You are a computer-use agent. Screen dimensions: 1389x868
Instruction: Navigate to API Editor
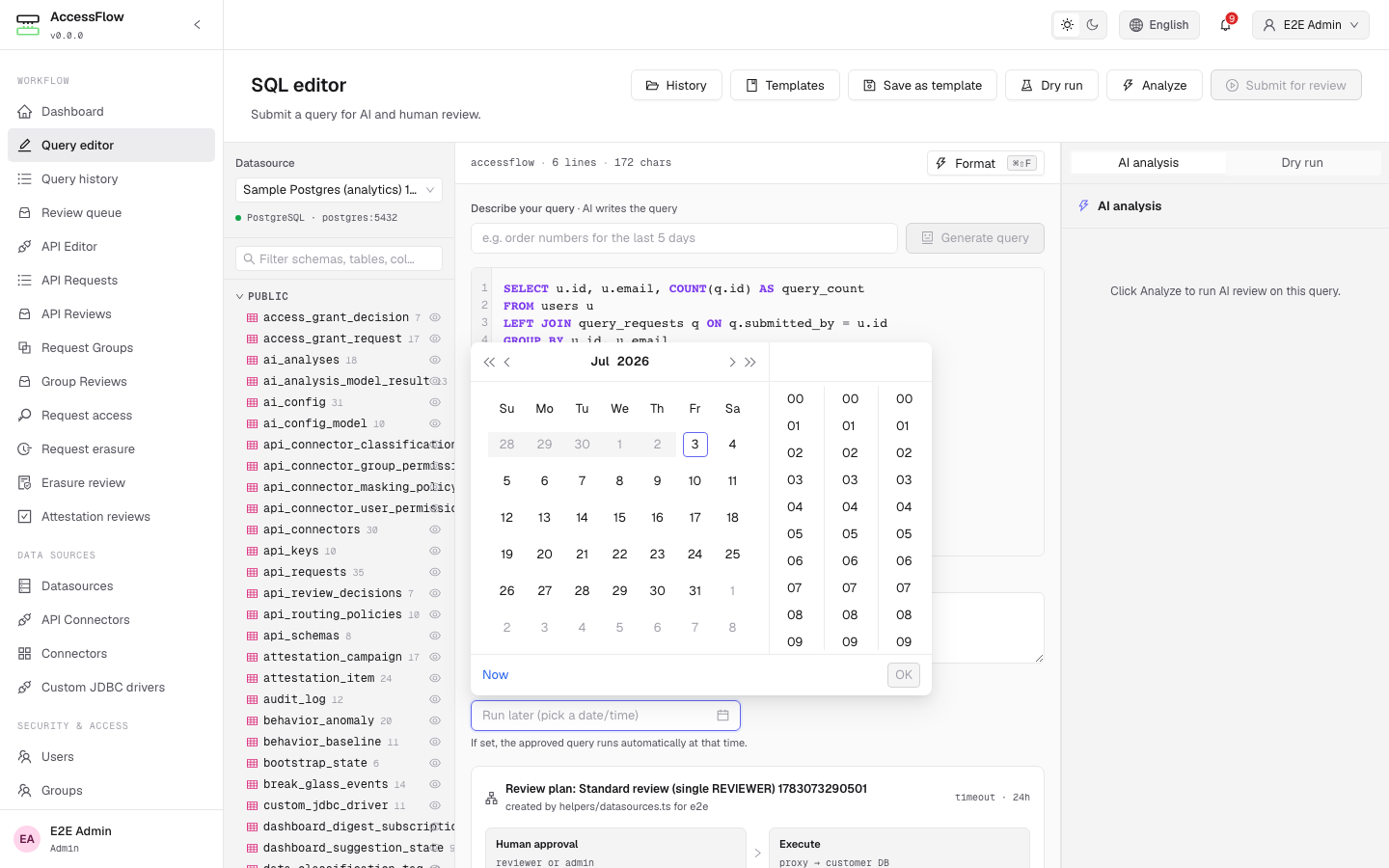pyautogui.click(x=111, y=246)
